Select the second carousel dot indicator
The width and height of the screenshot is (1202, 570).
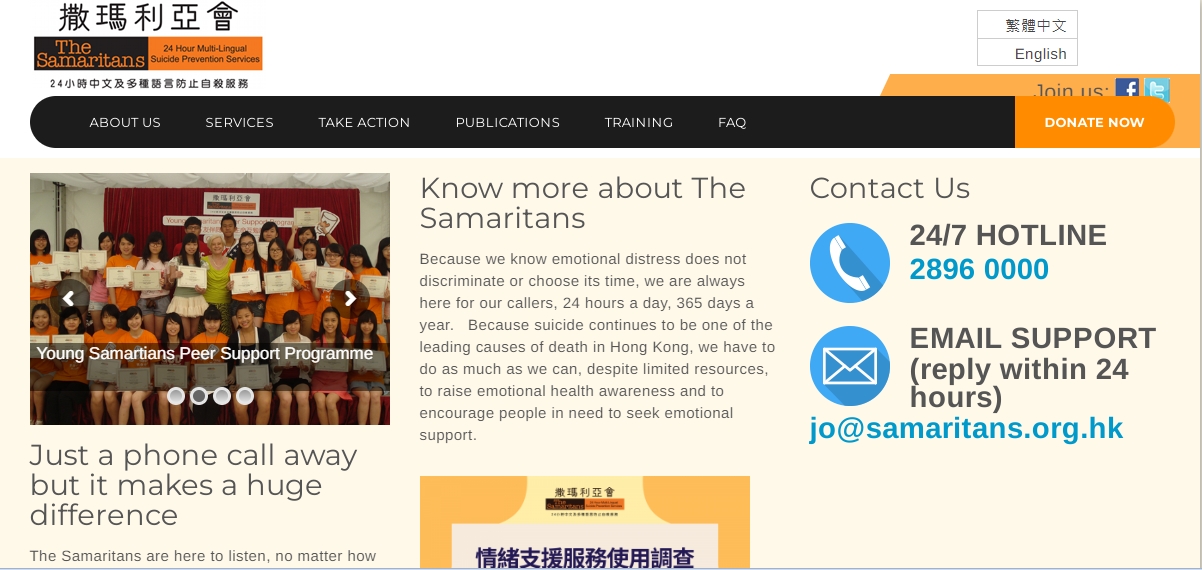click(x=199, y=396)
